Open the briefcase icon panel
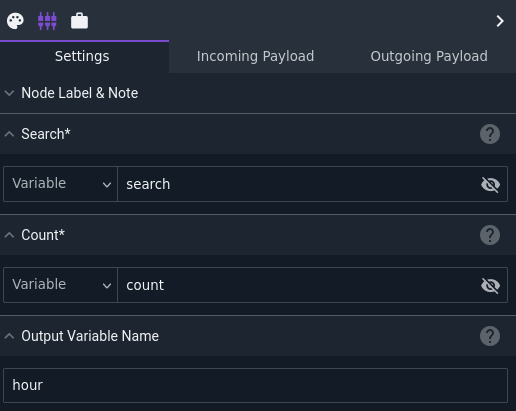The width and height of the screenshot is (516, 411). point(79,21)
